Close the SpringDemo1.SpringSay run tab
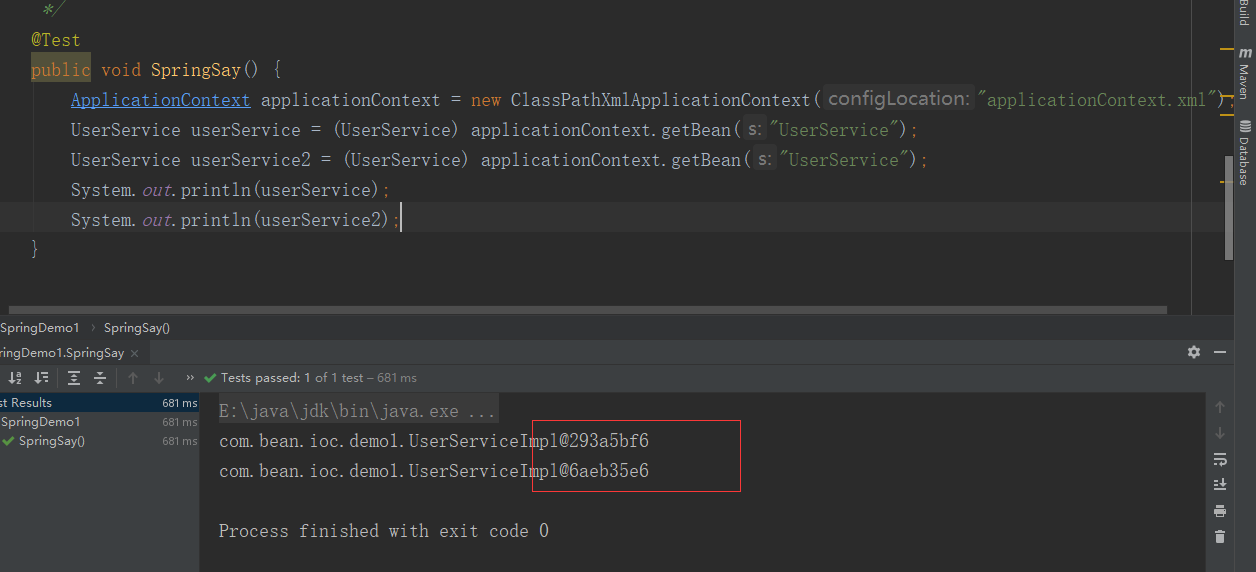This screenshot has height=572, width=1256. point(135,353)
